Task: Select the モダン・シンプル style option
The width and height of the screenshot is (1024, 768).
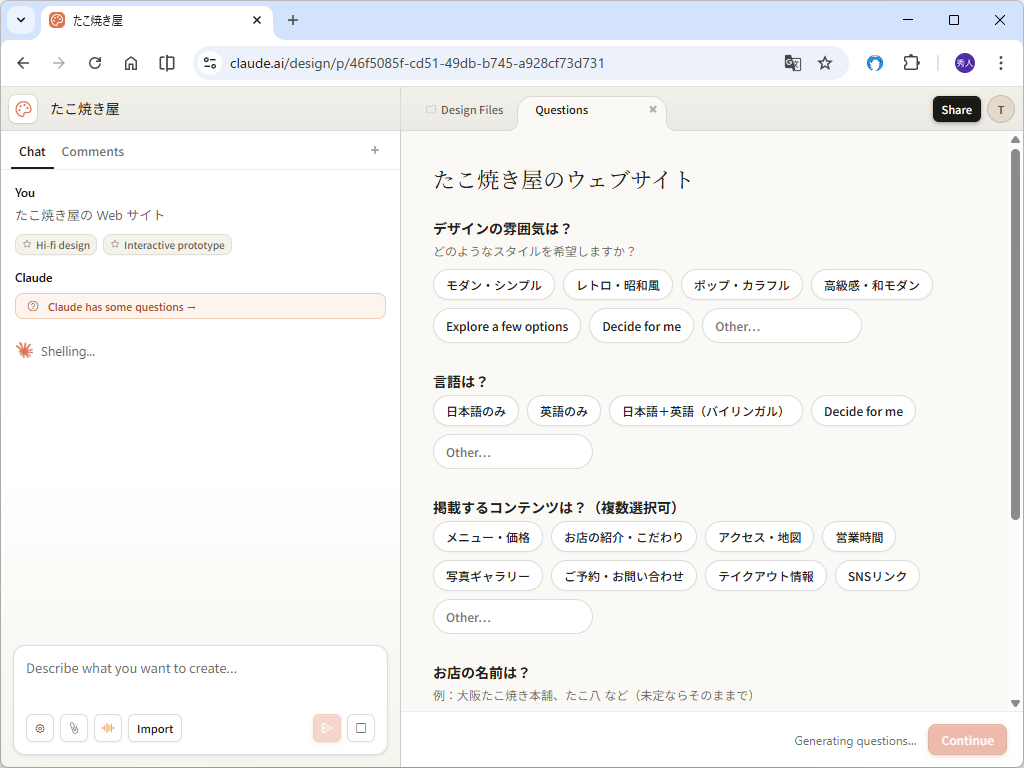Action: pos(493,284)
